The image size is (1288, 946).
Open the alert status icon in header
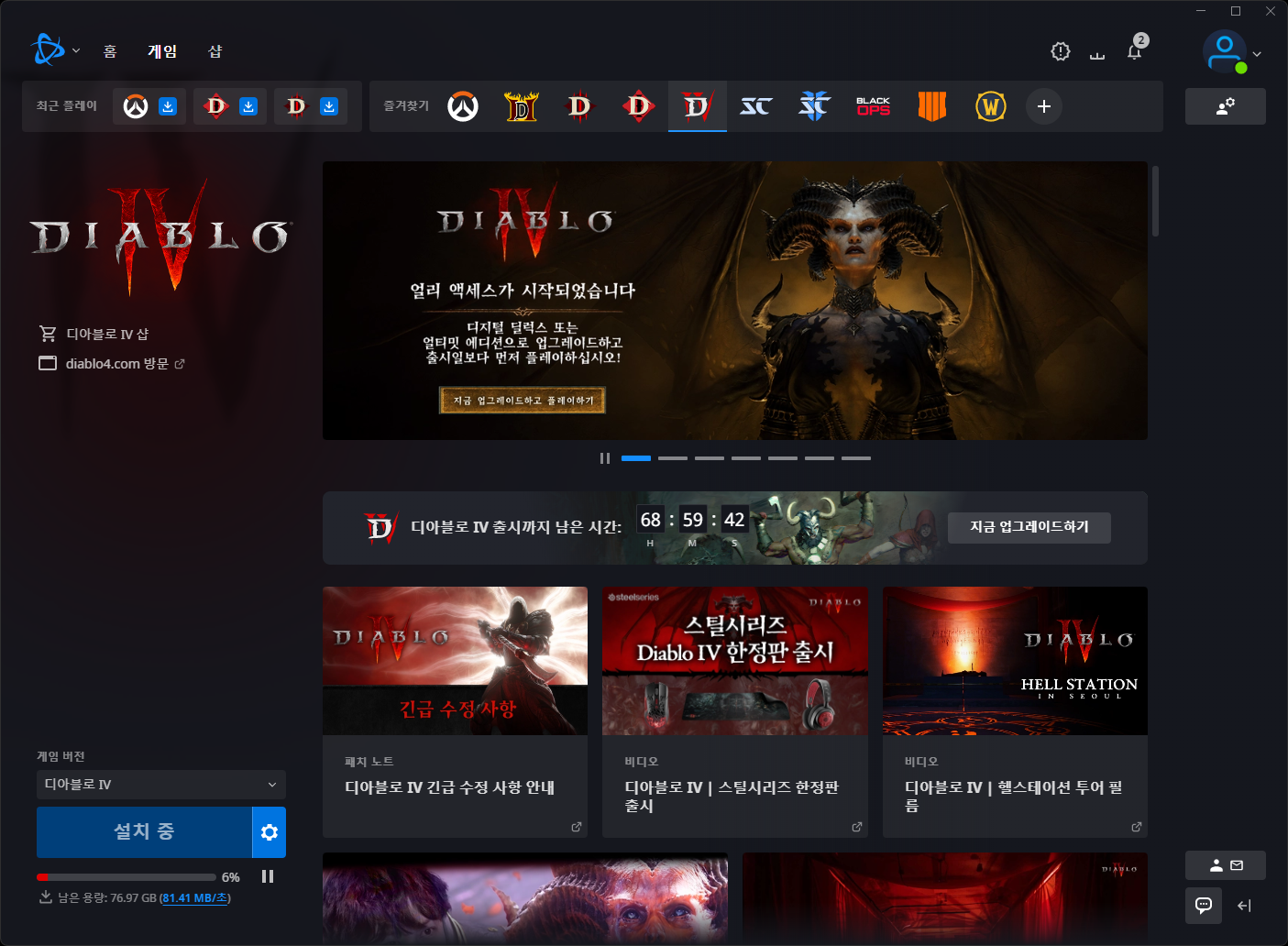pyautogui.click(x=1061, y=51)
